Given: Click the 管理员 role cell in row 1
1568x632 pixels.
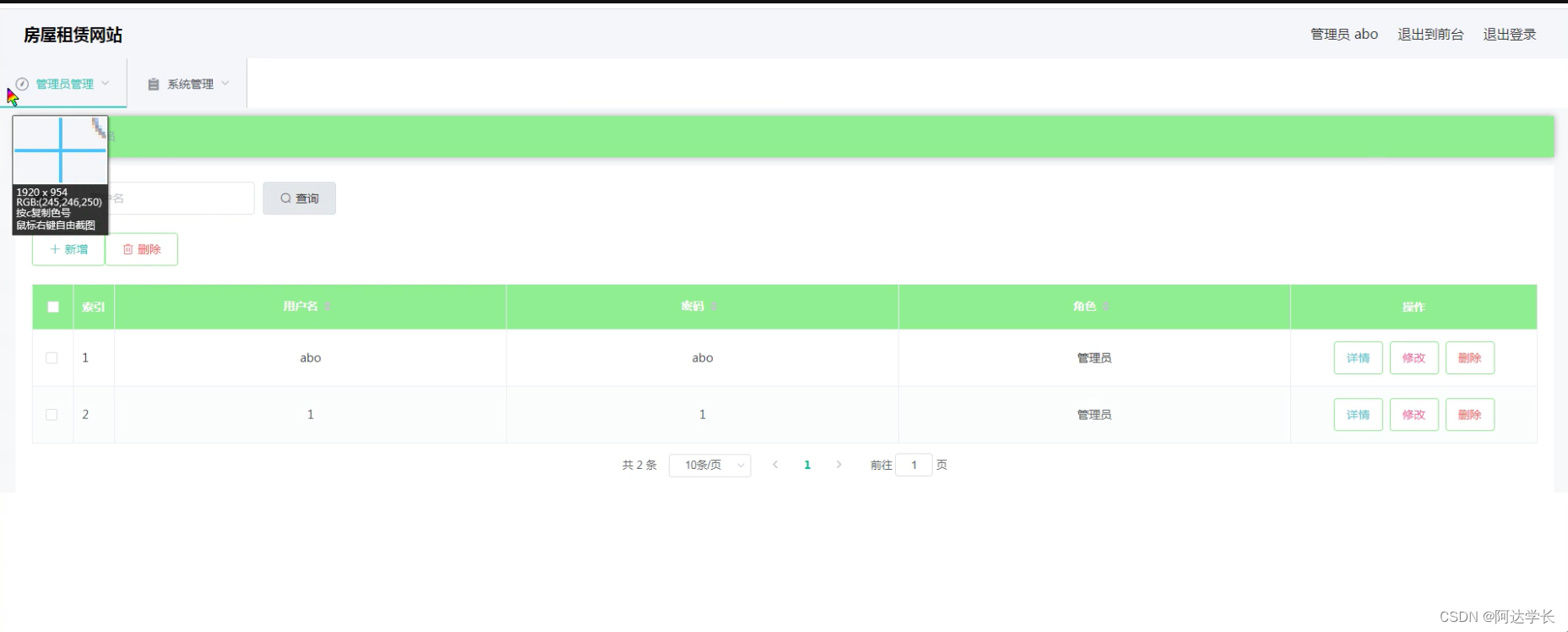Looking at the screenshot, I should click(x=1094, y=358).
